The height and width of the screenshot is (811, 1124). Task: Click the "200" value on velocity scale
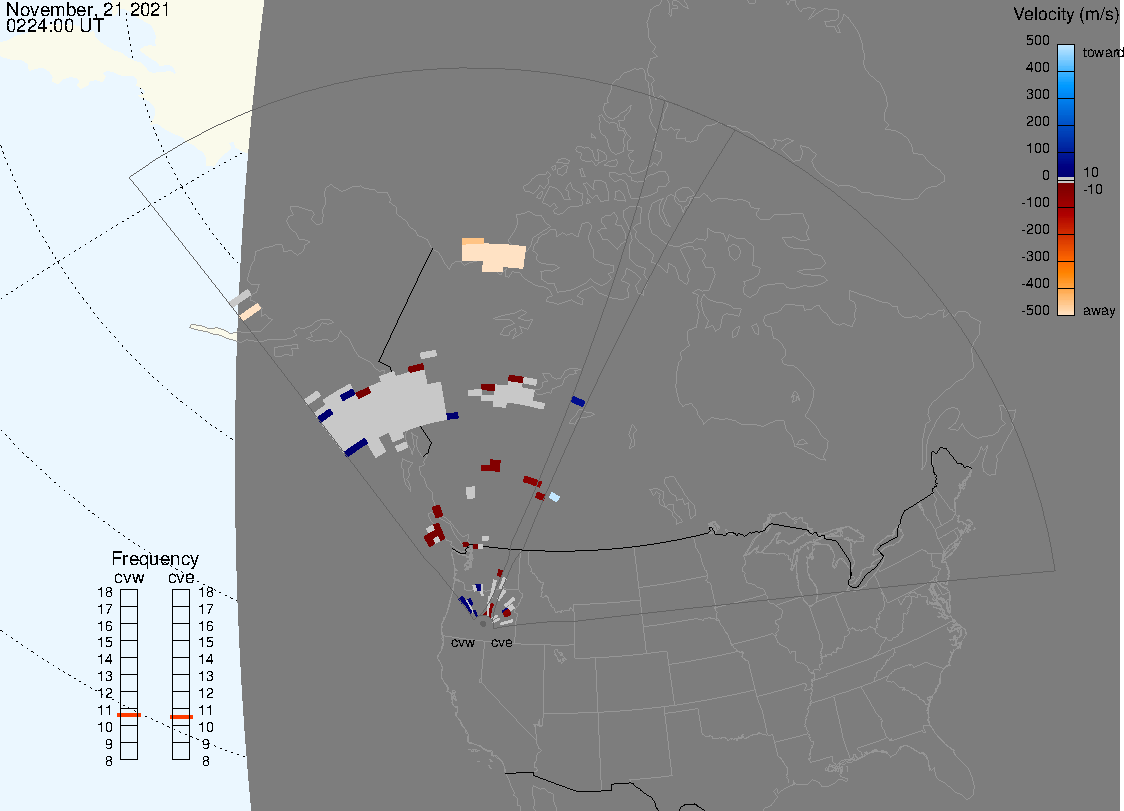click(1037, 121)
